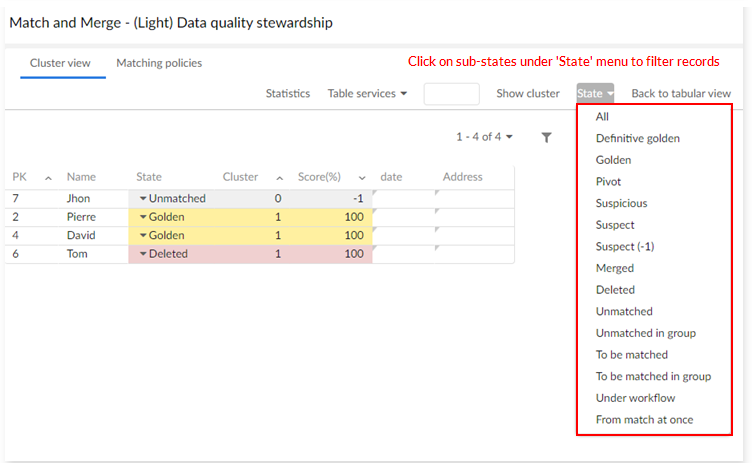
Task: Click the filter funnel icon
Action: 546,137
